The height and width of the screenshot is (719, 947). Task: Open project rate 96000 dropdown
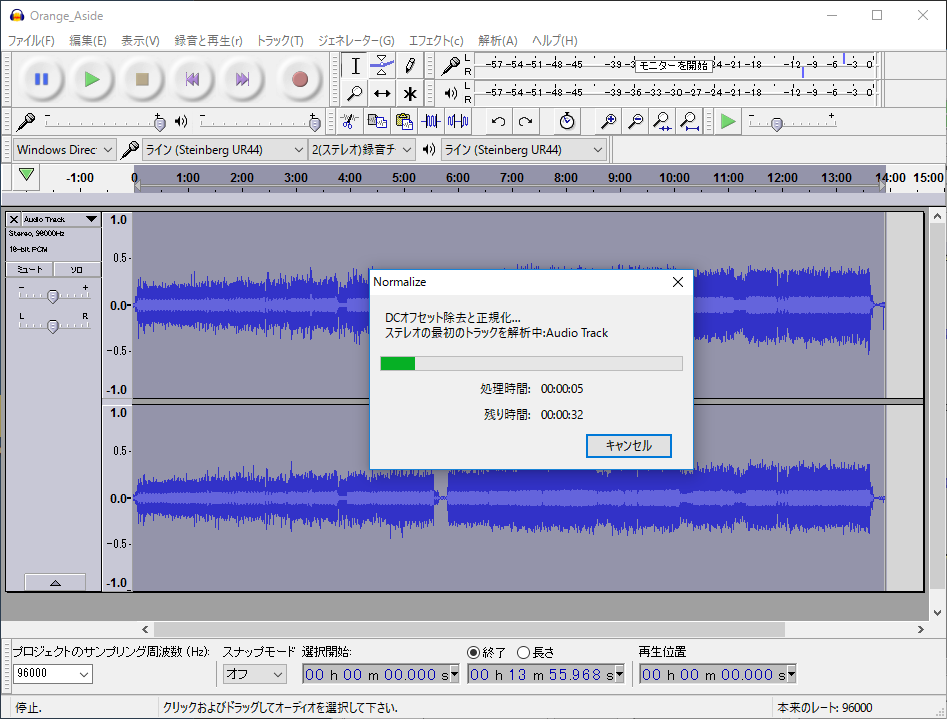pos(53,674)
